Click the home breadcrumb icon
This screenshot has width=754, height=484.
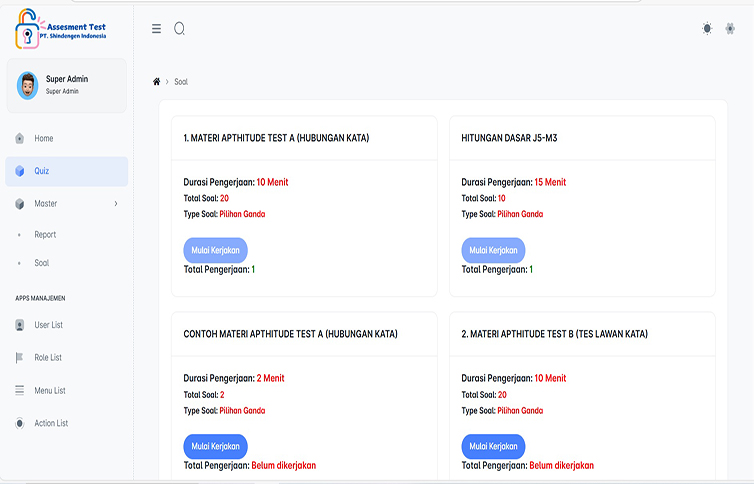156,82
